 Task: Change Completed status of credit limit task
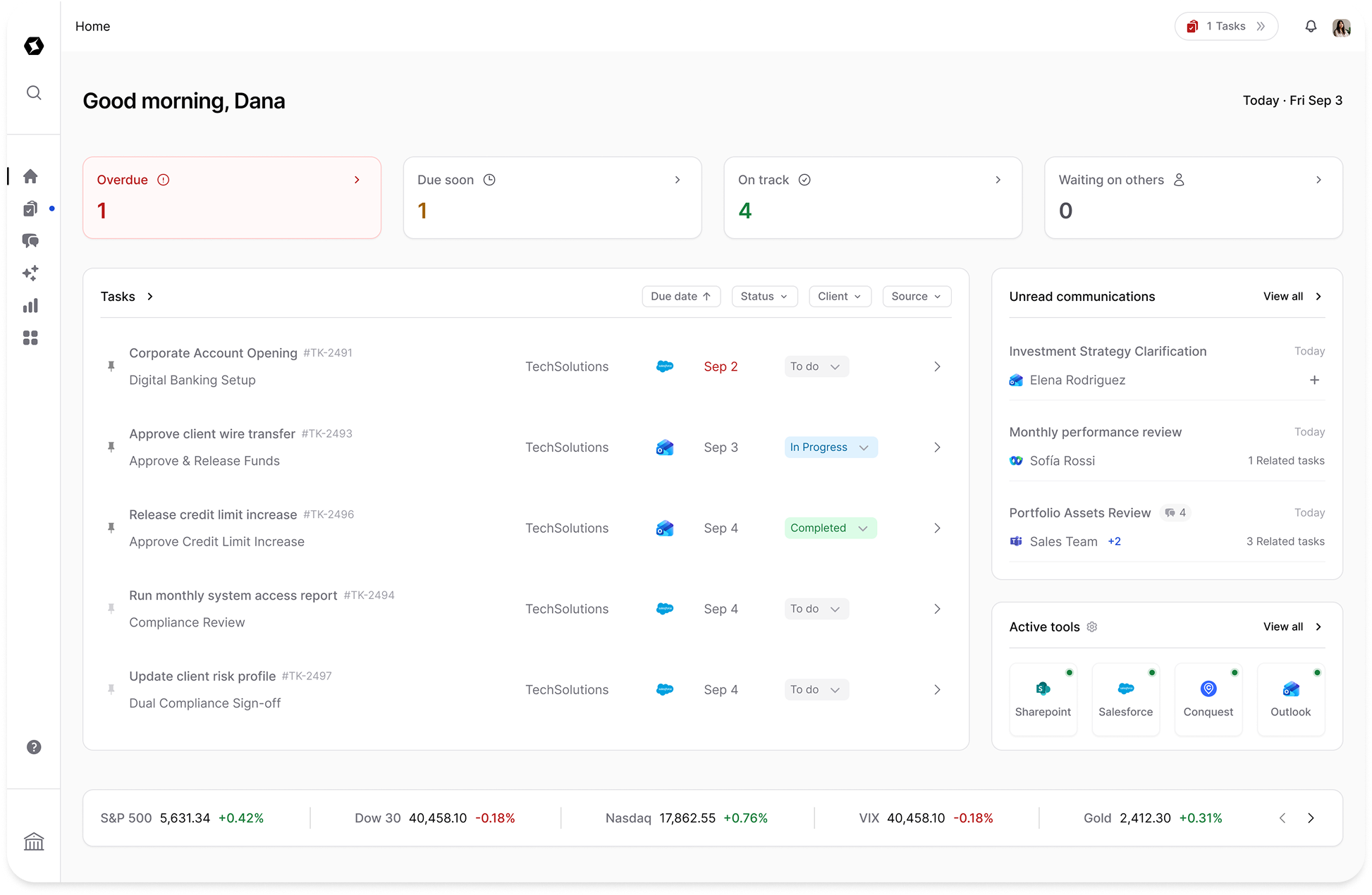tap(831, 528)
